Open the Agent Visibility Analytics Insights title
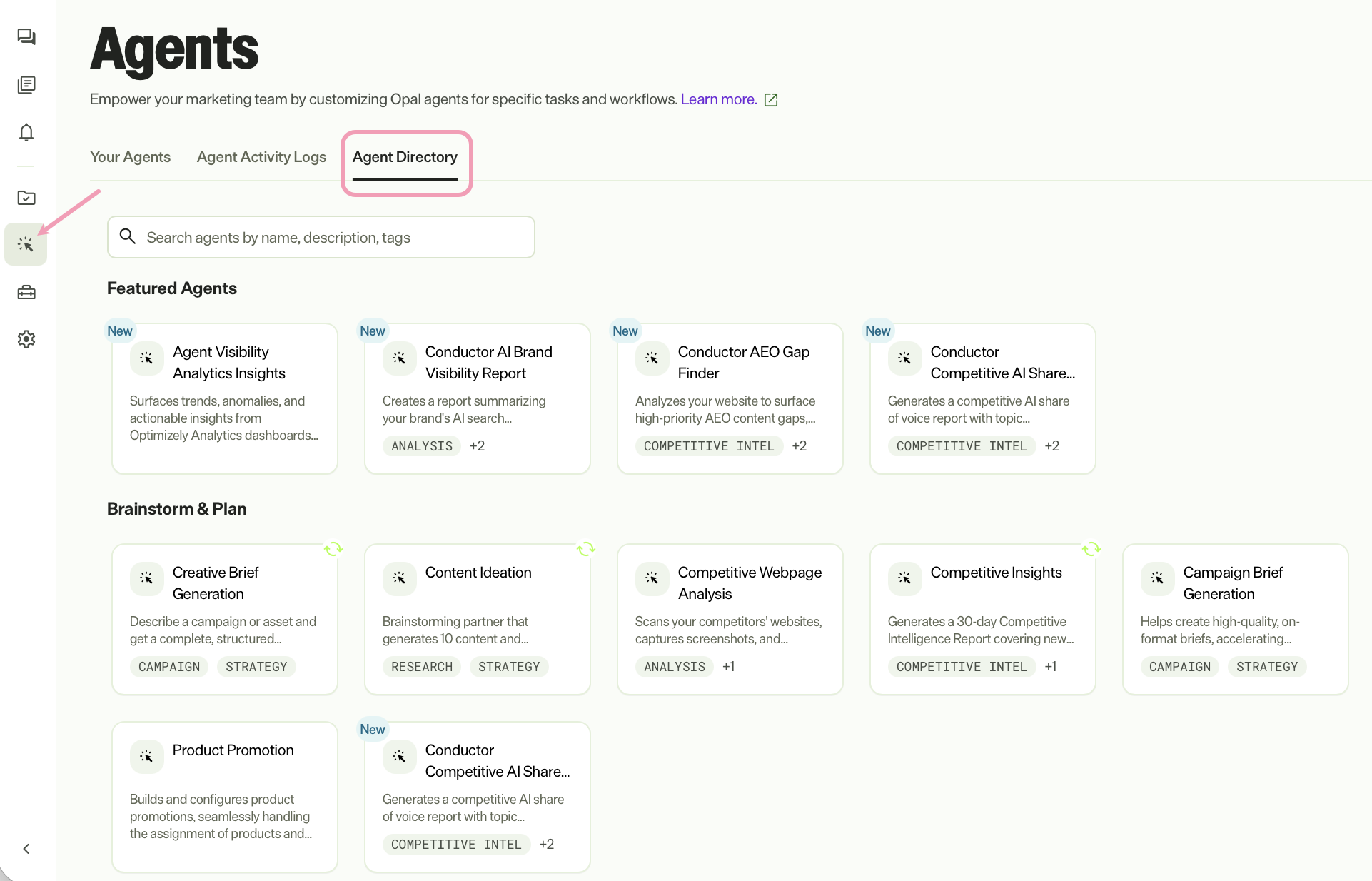The width and height of the screenshot is (1372, 881). 228,363
